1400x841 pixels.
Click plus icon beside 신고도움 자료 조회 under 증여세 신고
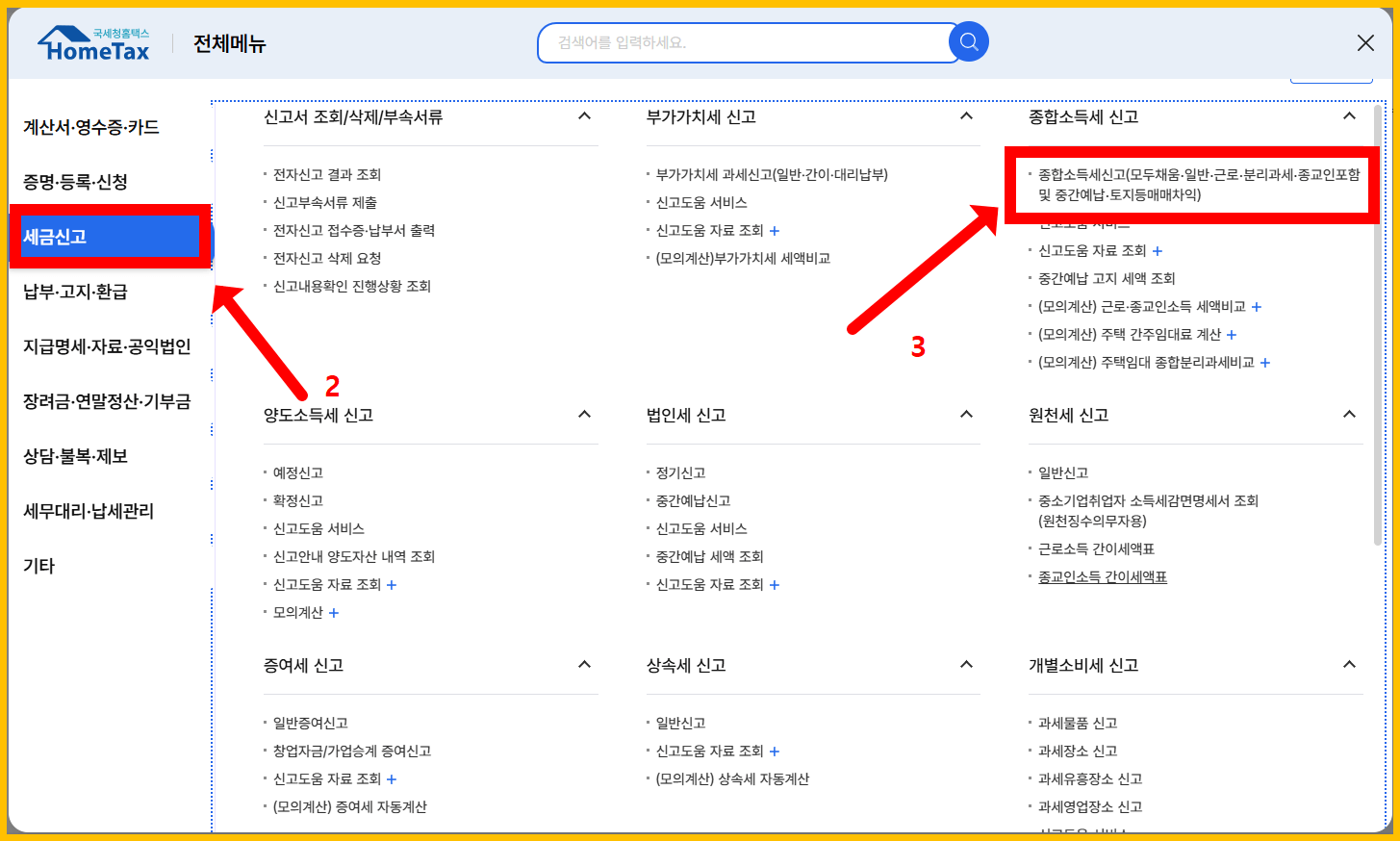[x=391, y=778]
